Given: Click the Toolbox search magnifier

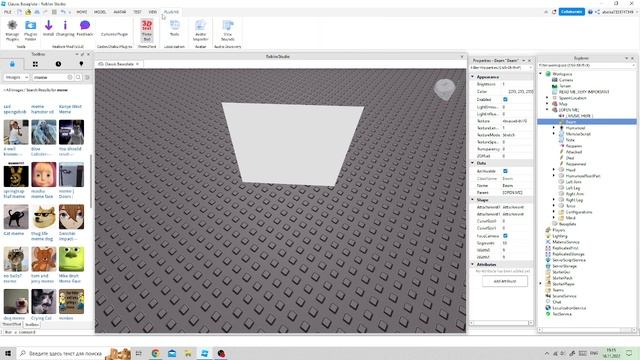Looking at the screenshot, I should coord(78,77).
